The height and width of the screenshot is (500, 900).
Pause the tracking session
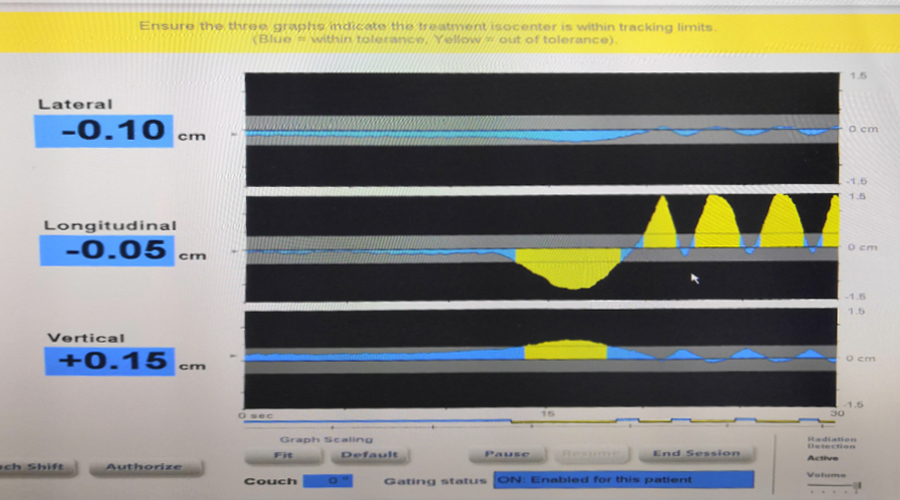506,454
